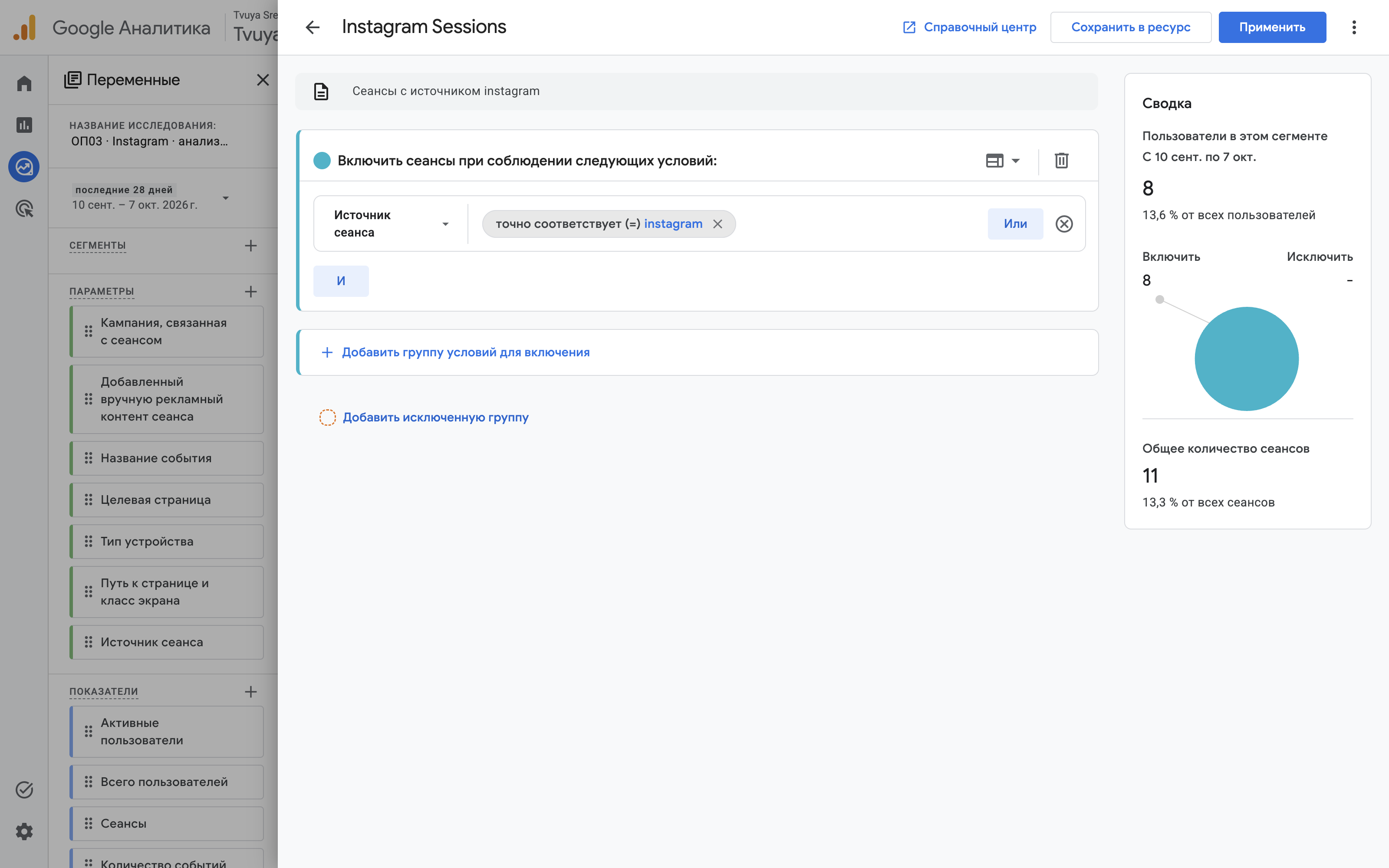Screen dimensions: 1389x868
Task: Add a new segment with plus icon
Action: pos(251,246)
